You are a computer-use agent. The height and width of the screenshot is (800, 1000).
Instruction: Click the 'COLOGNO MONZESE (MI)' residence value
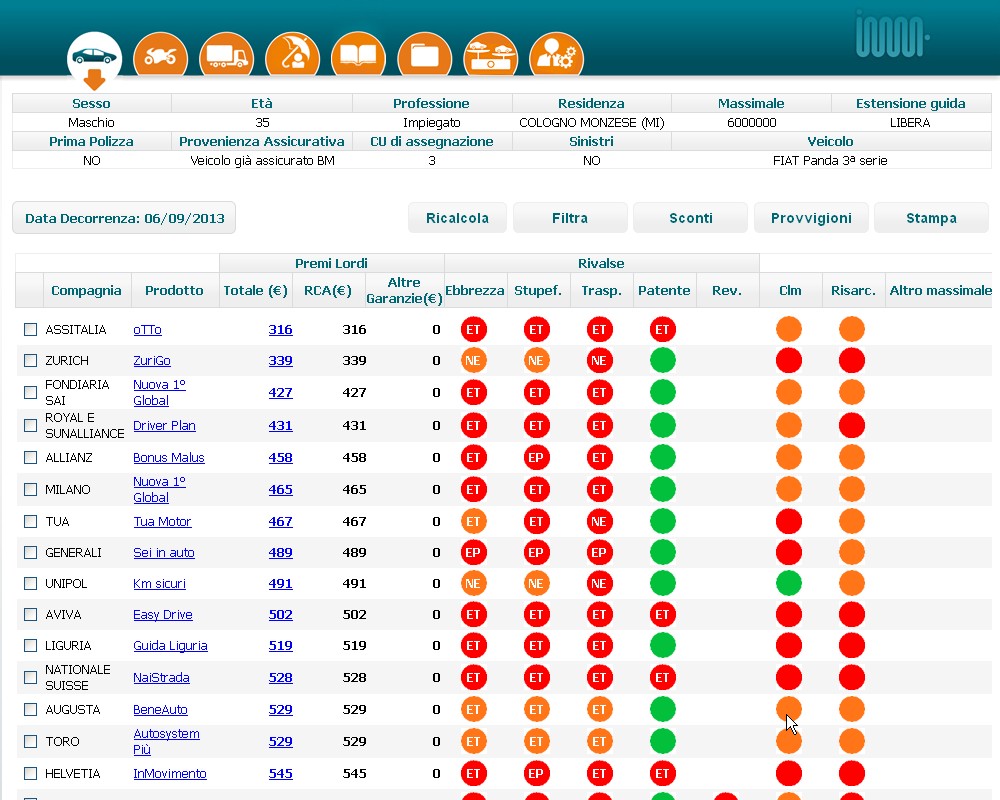coord(592,122)
